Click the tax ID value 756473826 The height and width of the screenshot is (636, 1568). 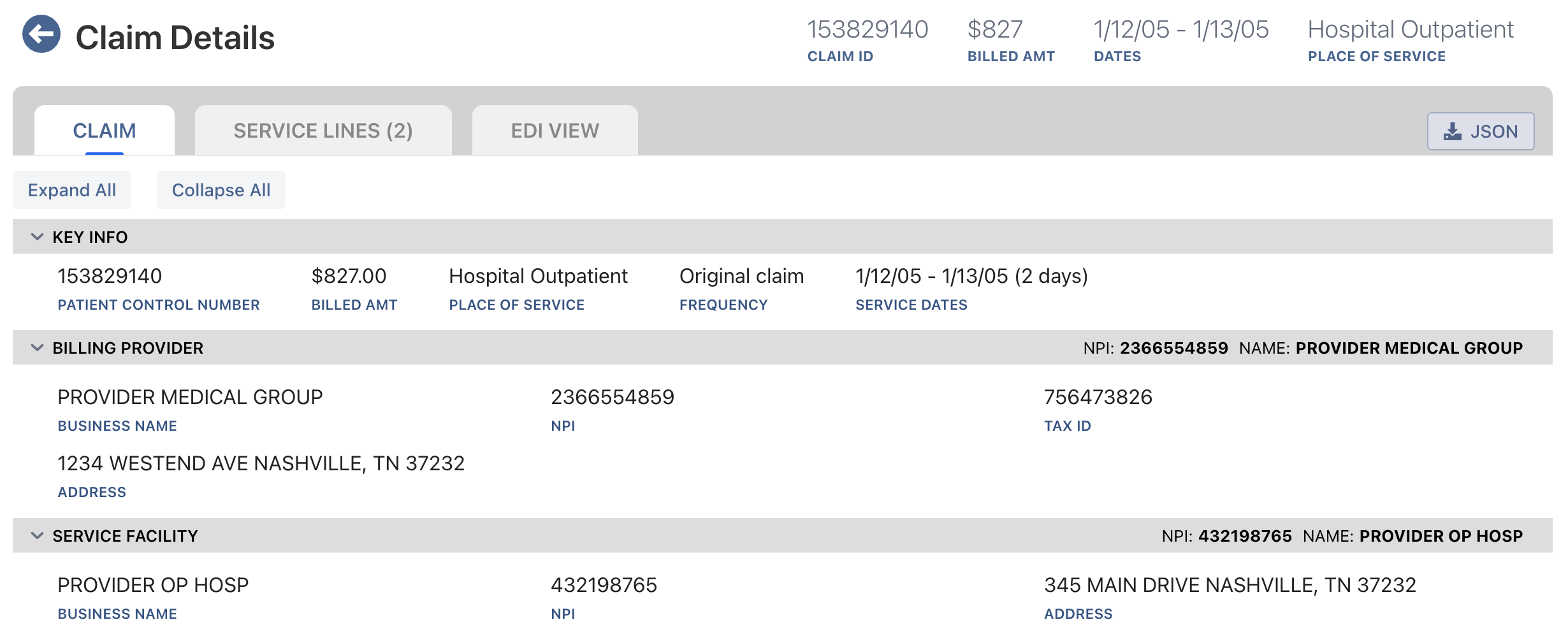1098,397
